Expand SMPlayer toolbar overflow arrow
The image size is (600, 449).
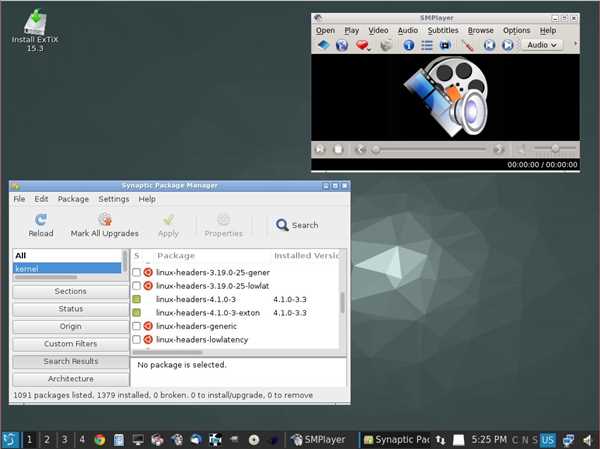(x=575, y=44)
